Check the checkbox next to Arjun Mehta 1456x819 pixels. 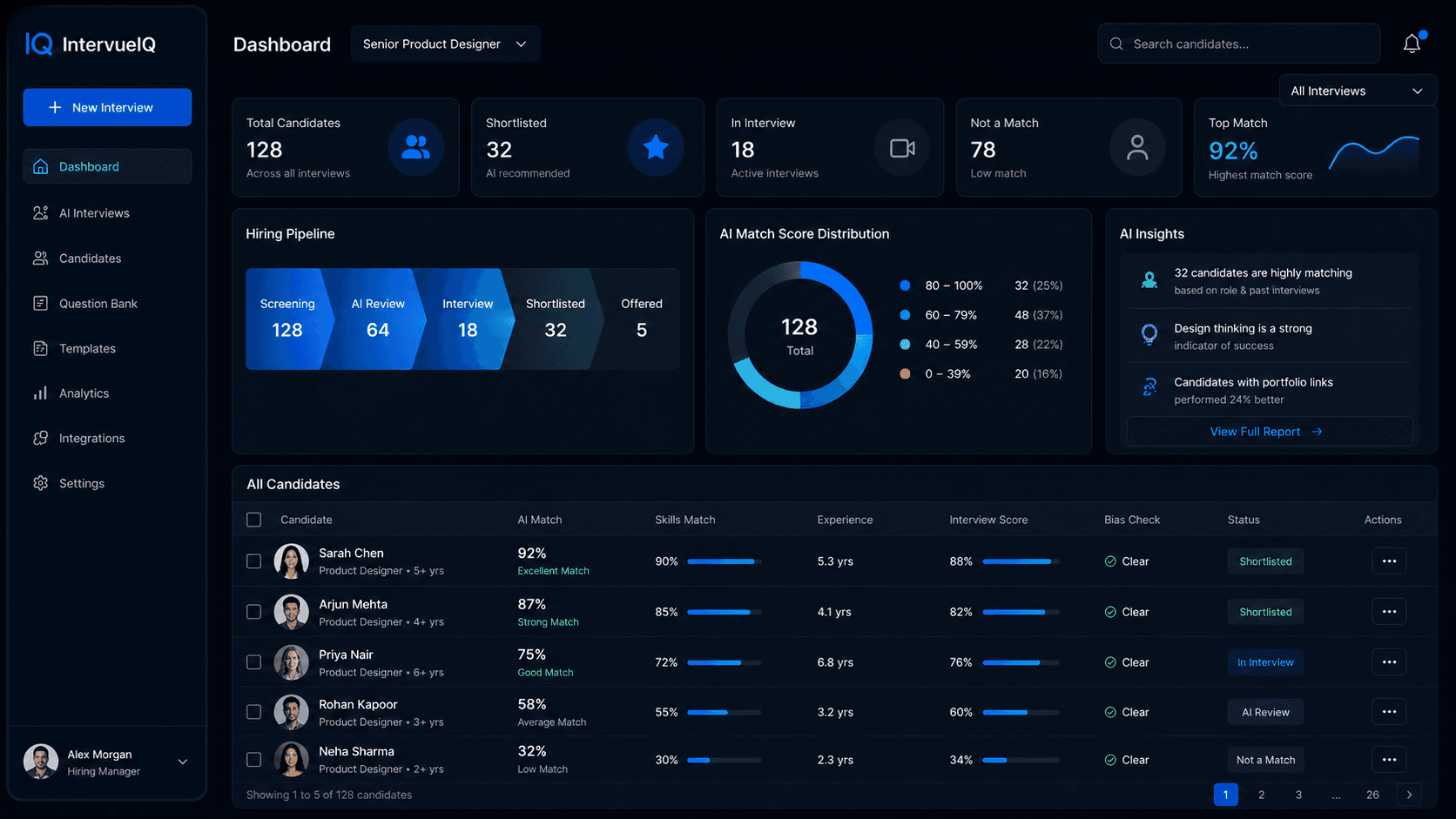coord(253,611)
